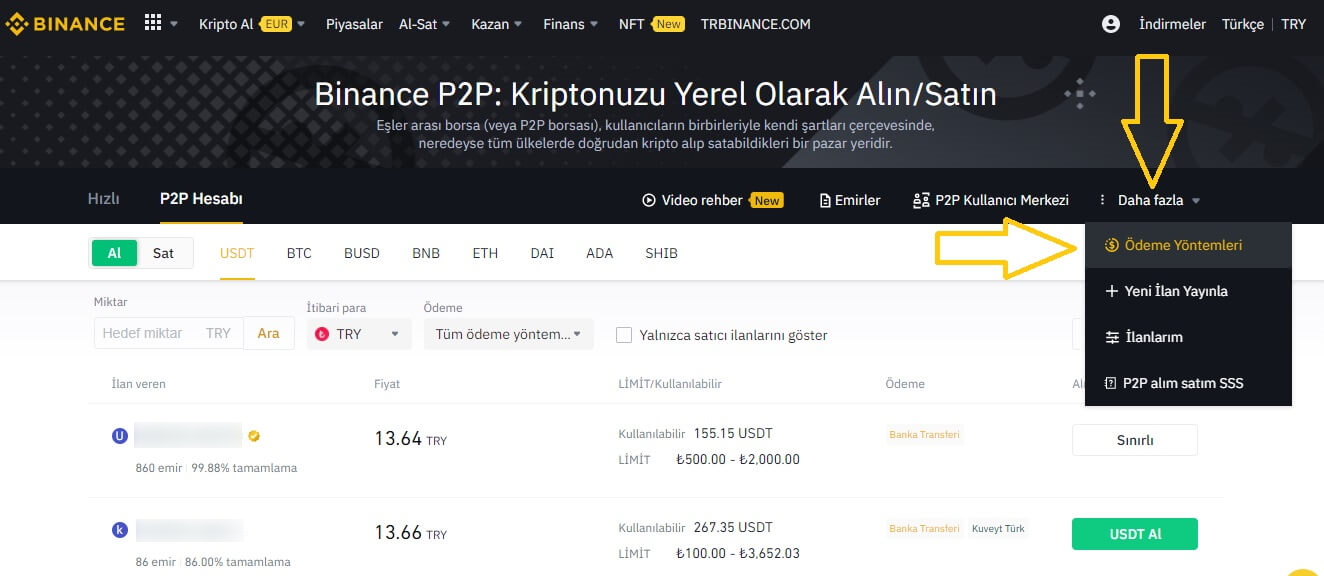Select İlanlarım menu item
This screenshot has height=576, width=1324.
click(x=1188, y=337)
